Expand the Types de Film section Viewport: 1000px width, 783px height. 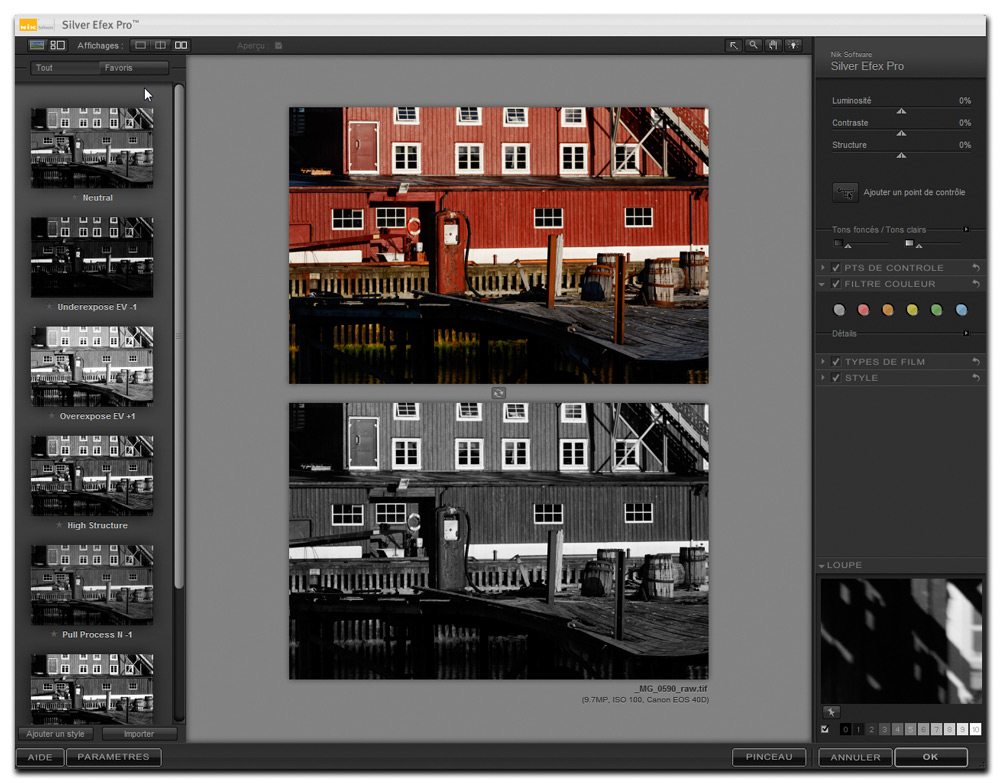click(823, 362)
